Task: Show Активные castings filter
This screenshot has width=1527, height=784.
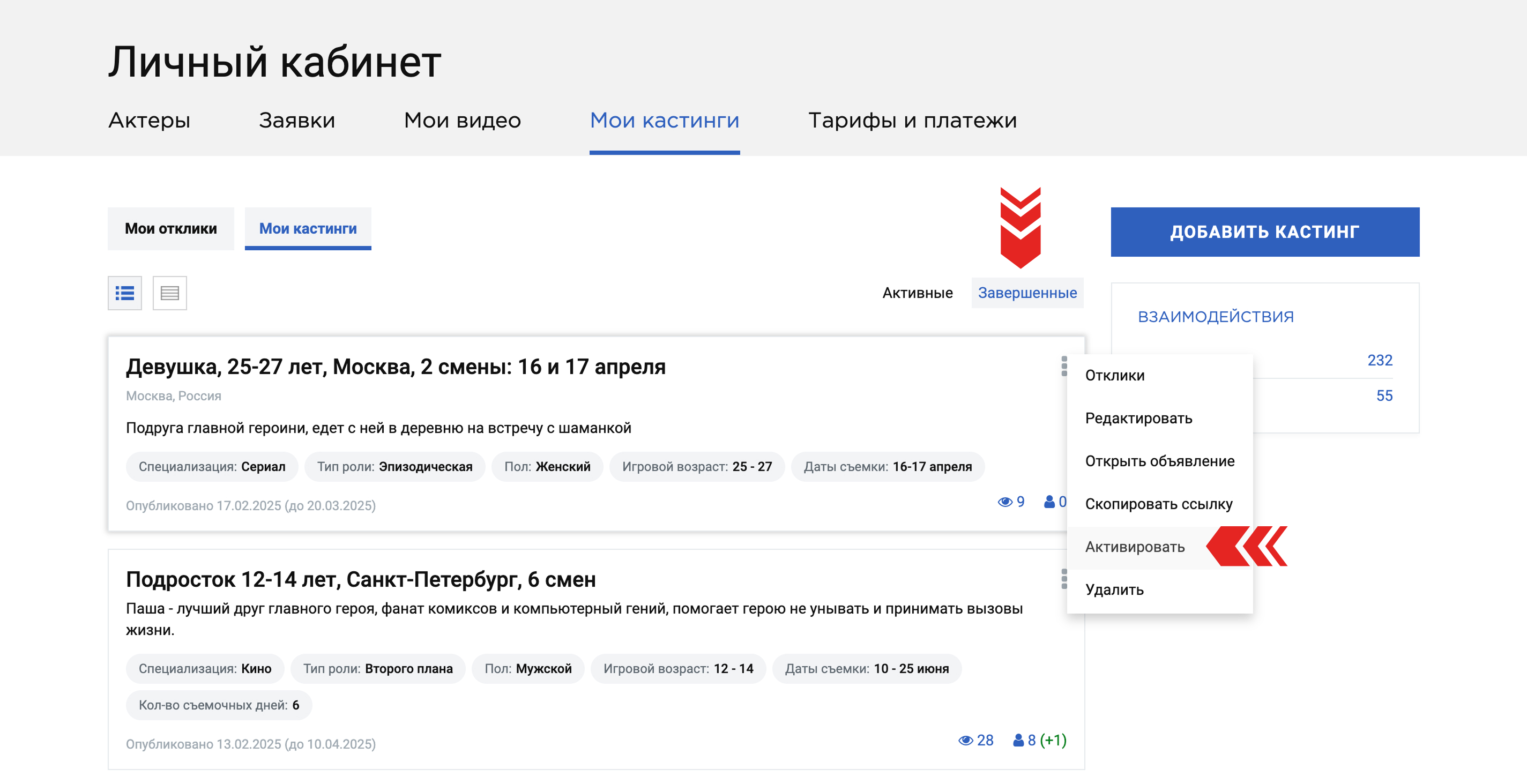Action: (x=917, y=293)
